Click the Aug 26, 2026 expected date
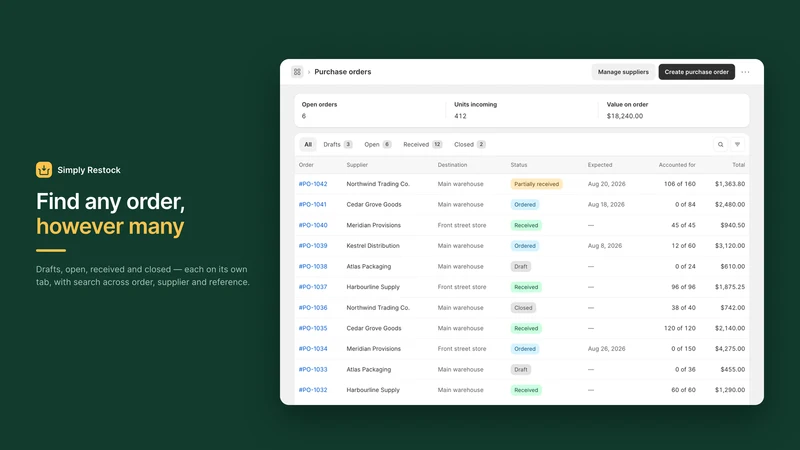This screenshot has width=800, height=450. click(x=606, y=348)
